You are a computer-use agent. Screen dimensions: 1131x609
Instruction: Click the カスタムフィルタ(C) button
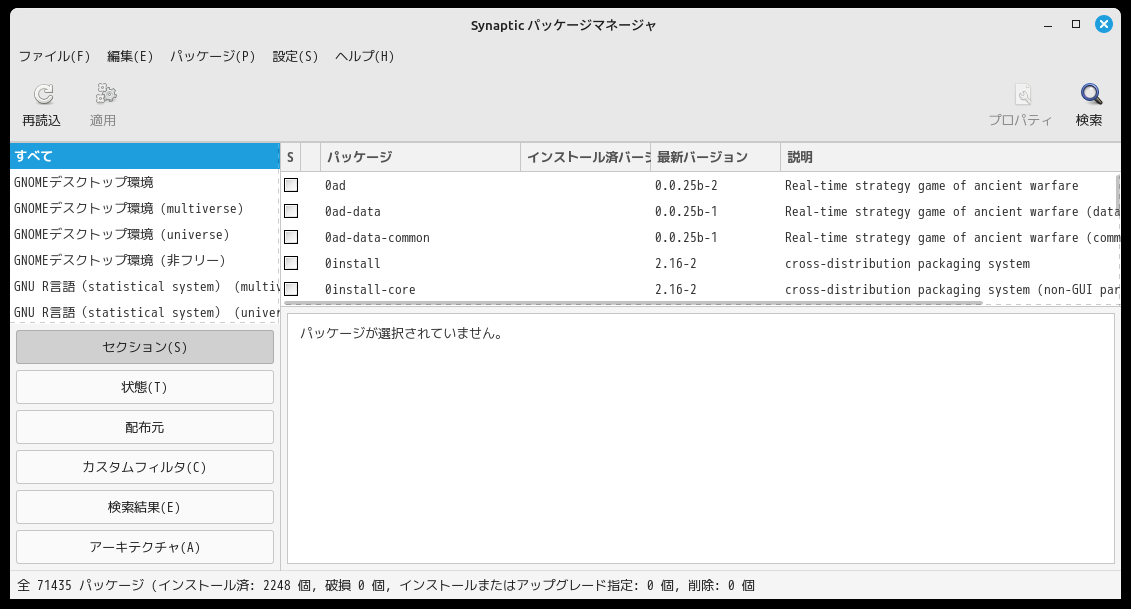[x=145, y=467]
